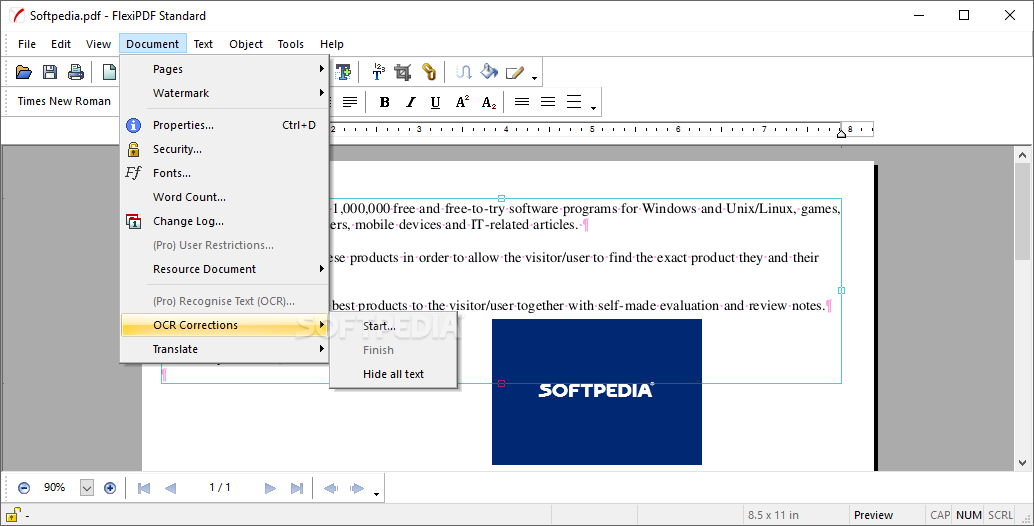This screenshot has height=526, width=1034.
Task: Click the justify alignment icon
Action: (x=350, y=102)
